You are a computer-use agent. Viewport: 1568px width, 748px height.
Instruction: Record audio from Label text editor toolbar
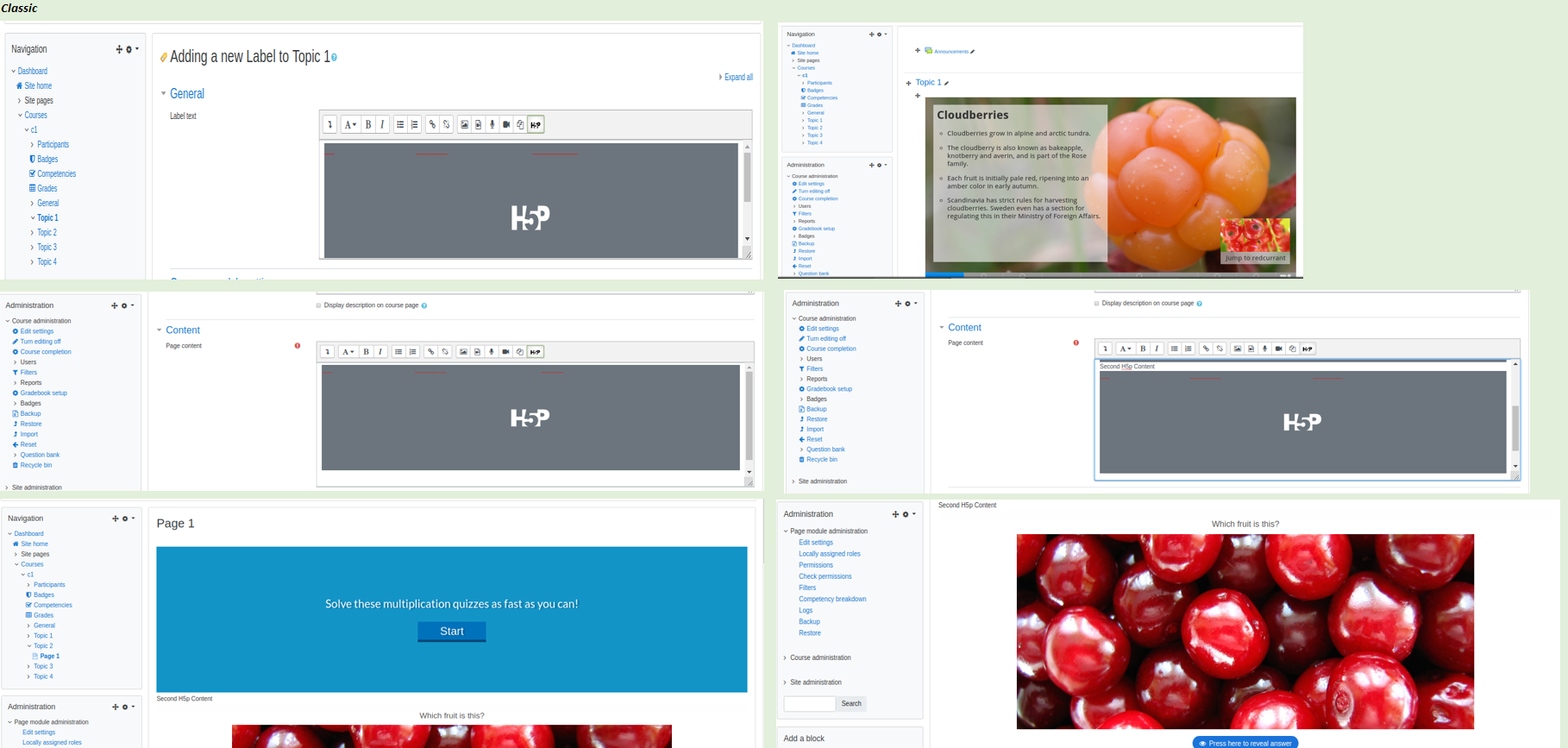pos(492,125)
